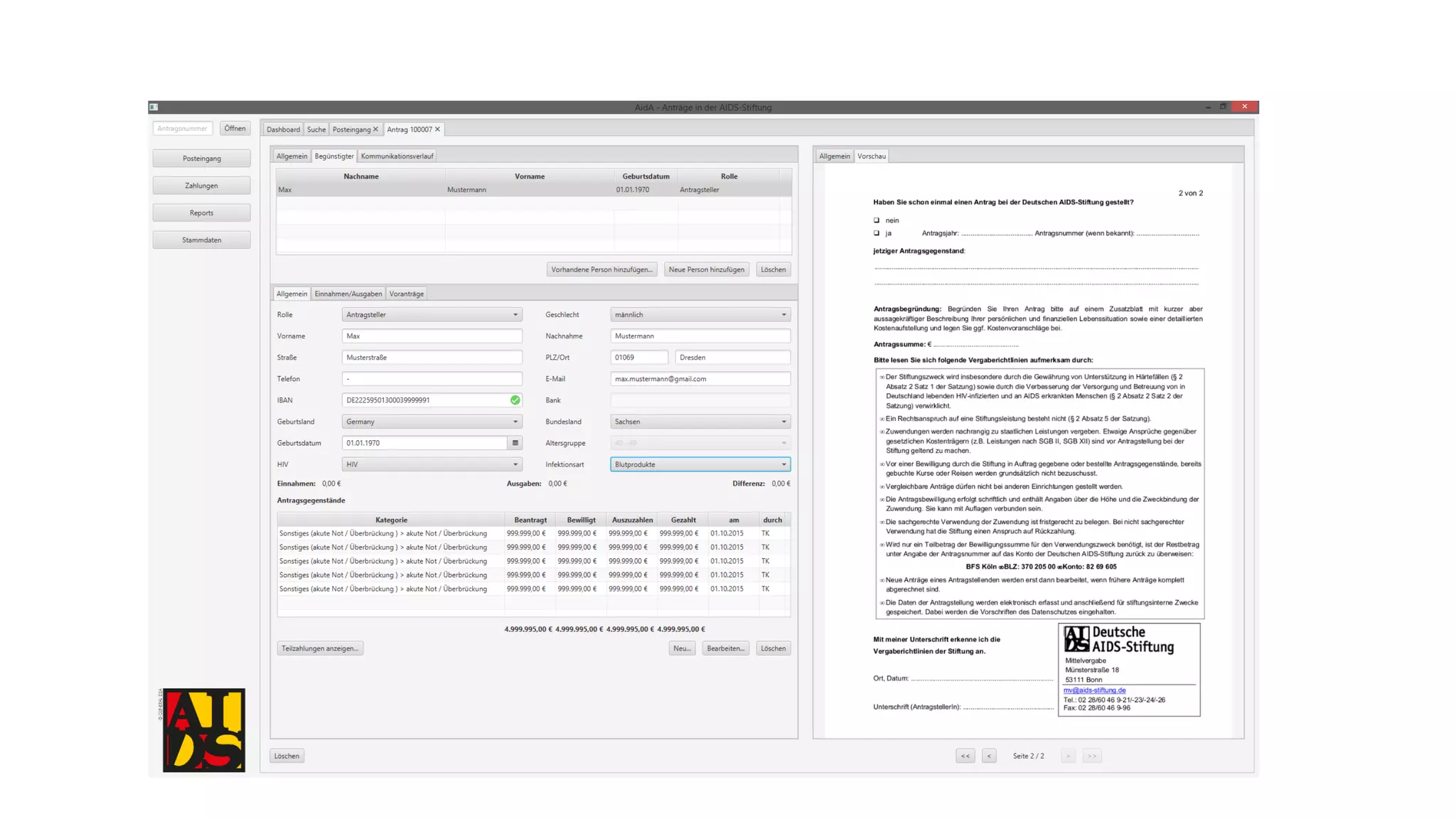Screen dimensions: 1456x819
Task: Click the green IBAN validation checkmark
Action: [x=515, y=400]
